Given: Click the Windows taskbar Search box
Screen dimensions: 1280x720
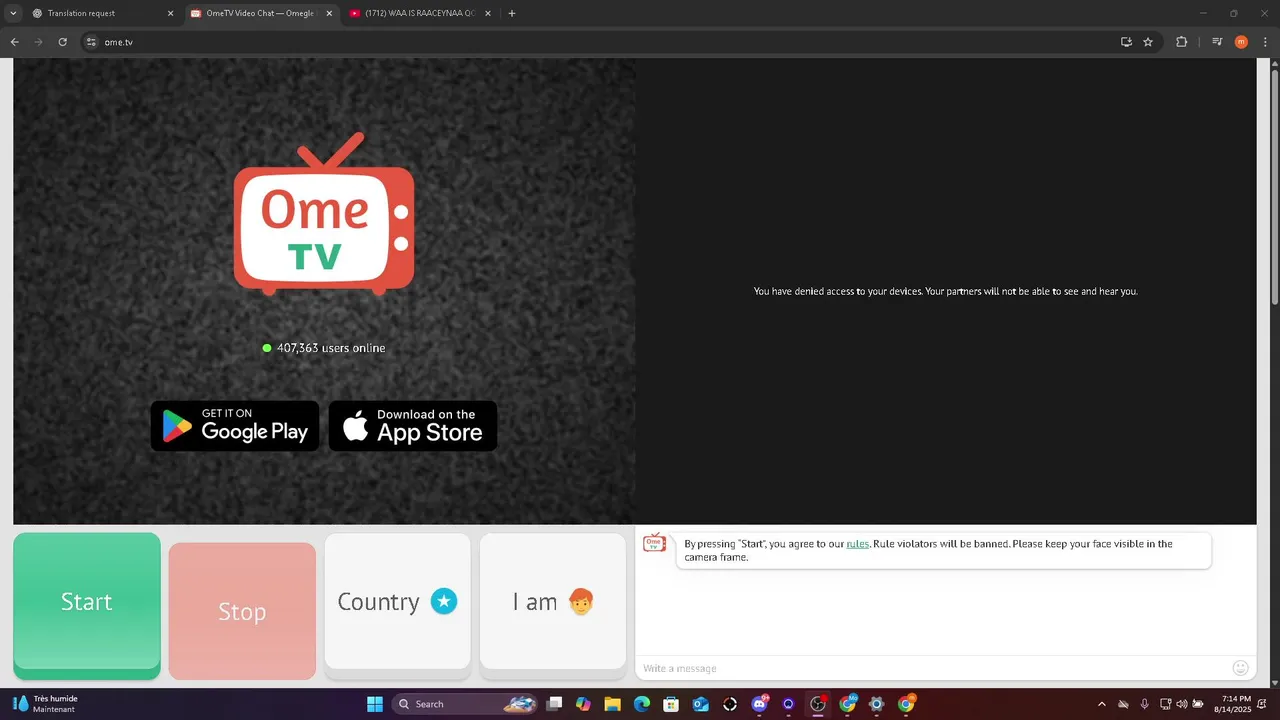Looking at the screenshot, I should [x=465, y=704].
